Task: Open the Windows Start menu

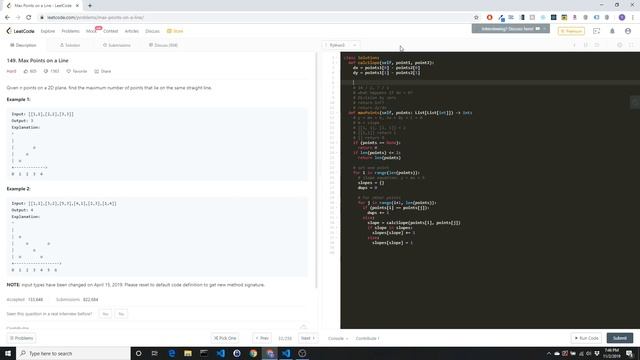Action: 8,353
